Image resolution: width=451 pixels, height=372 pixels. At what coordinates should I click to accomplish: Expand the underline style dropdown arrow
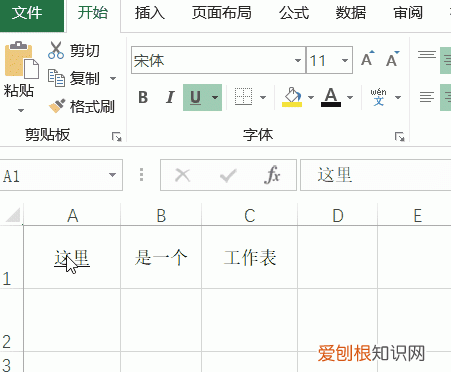(215, 97)
